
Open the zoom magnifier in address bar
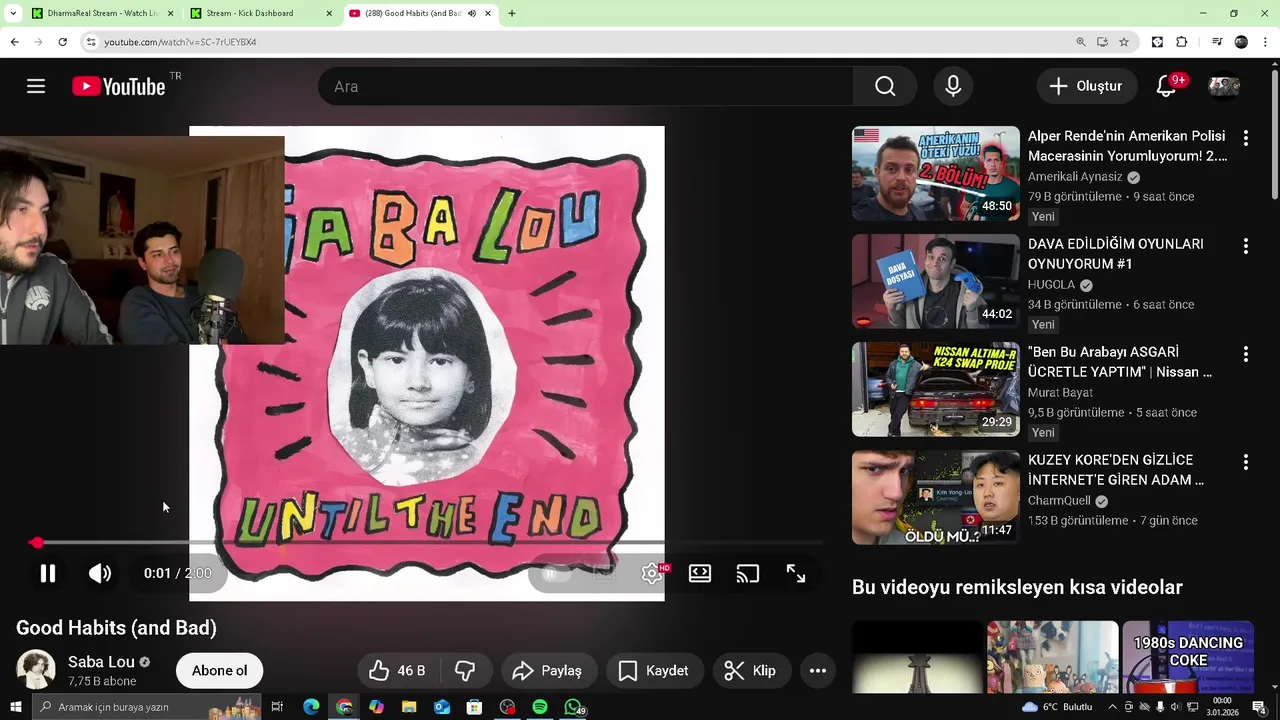(1080, 42)
